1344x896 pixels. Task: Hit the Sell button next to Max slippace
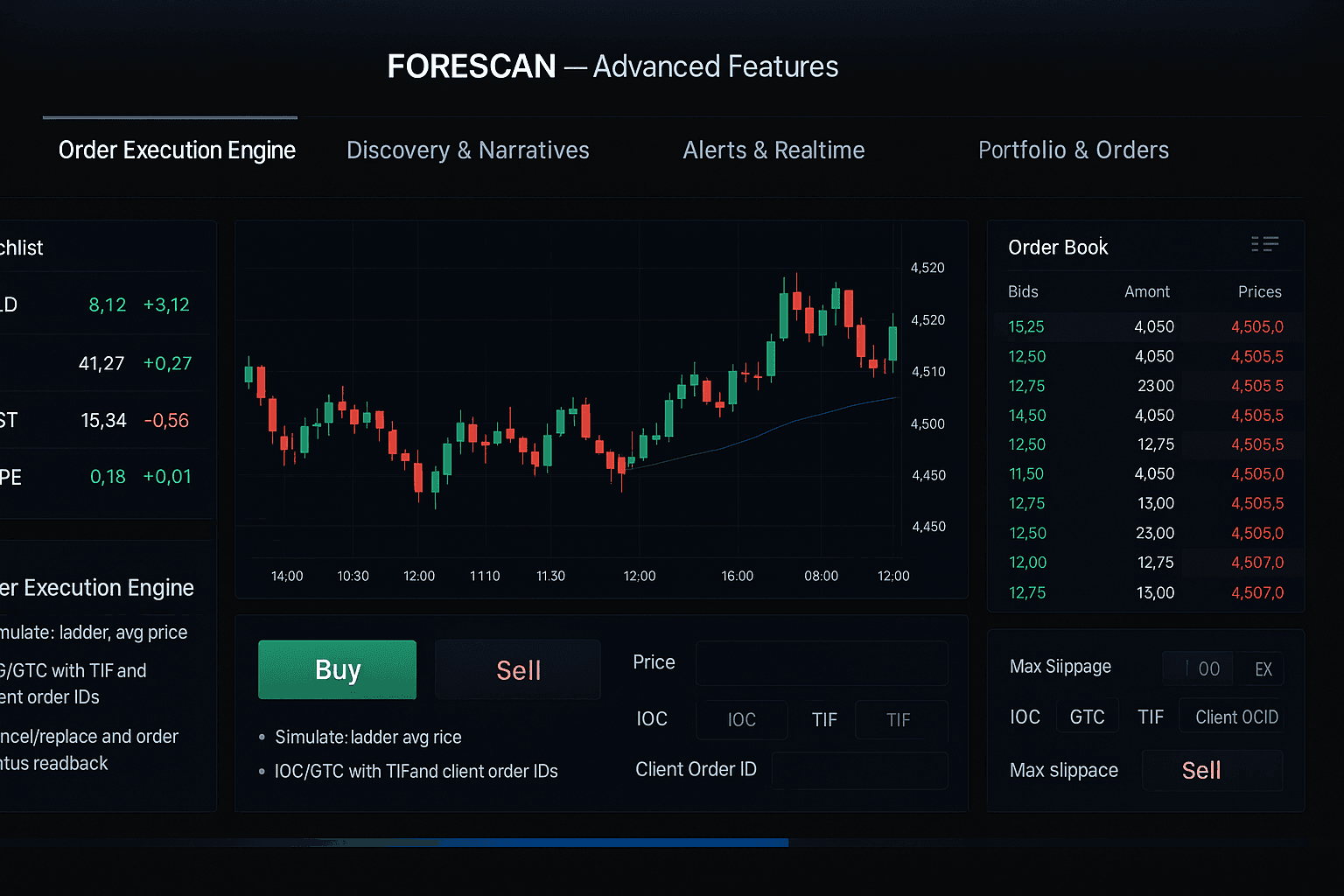pyautogui.click(x=1213, y=770)
